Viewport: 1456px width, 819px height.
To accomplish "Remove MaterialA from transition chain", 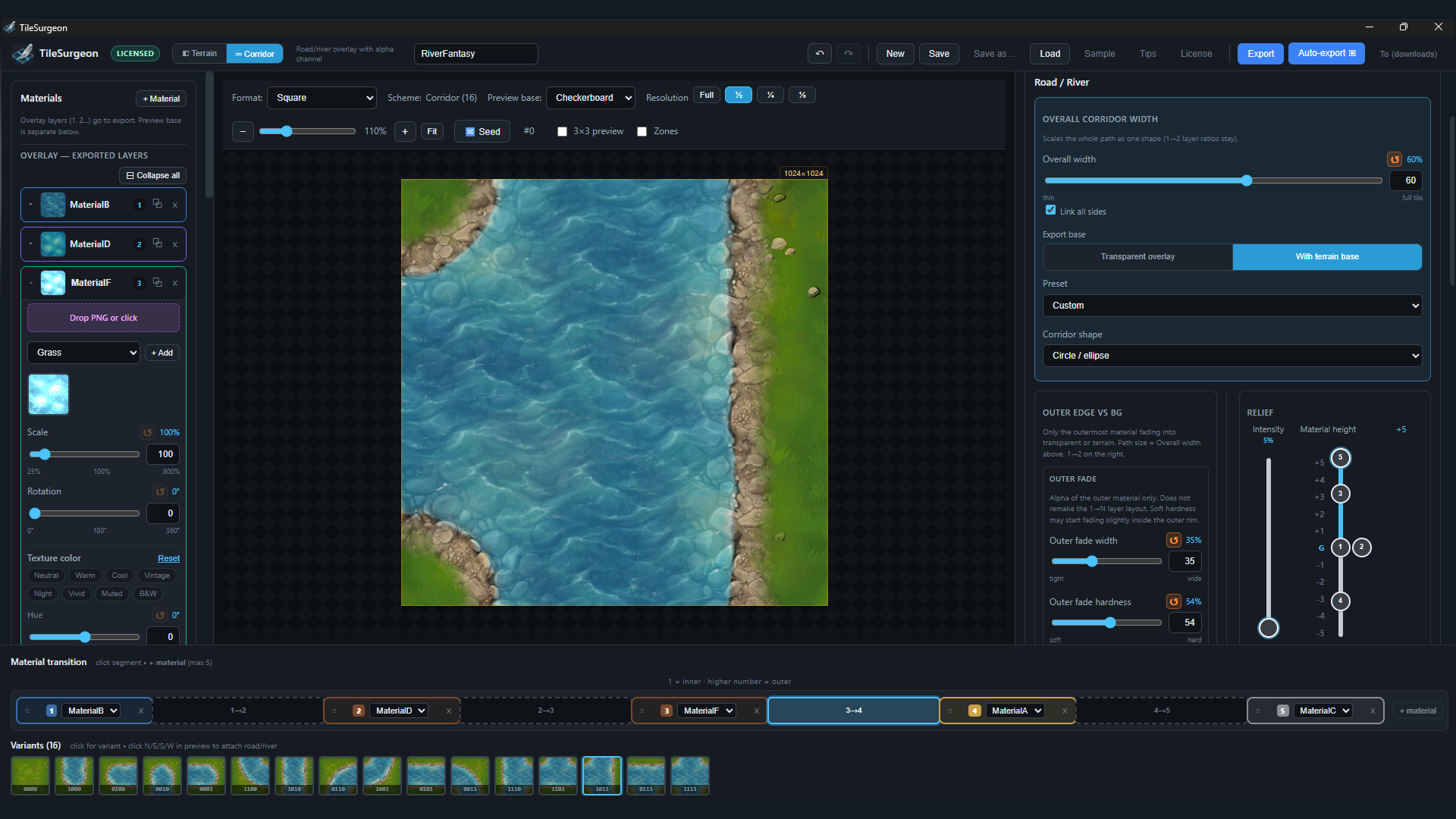I will pyautogui.click(x=1065, y=711).
